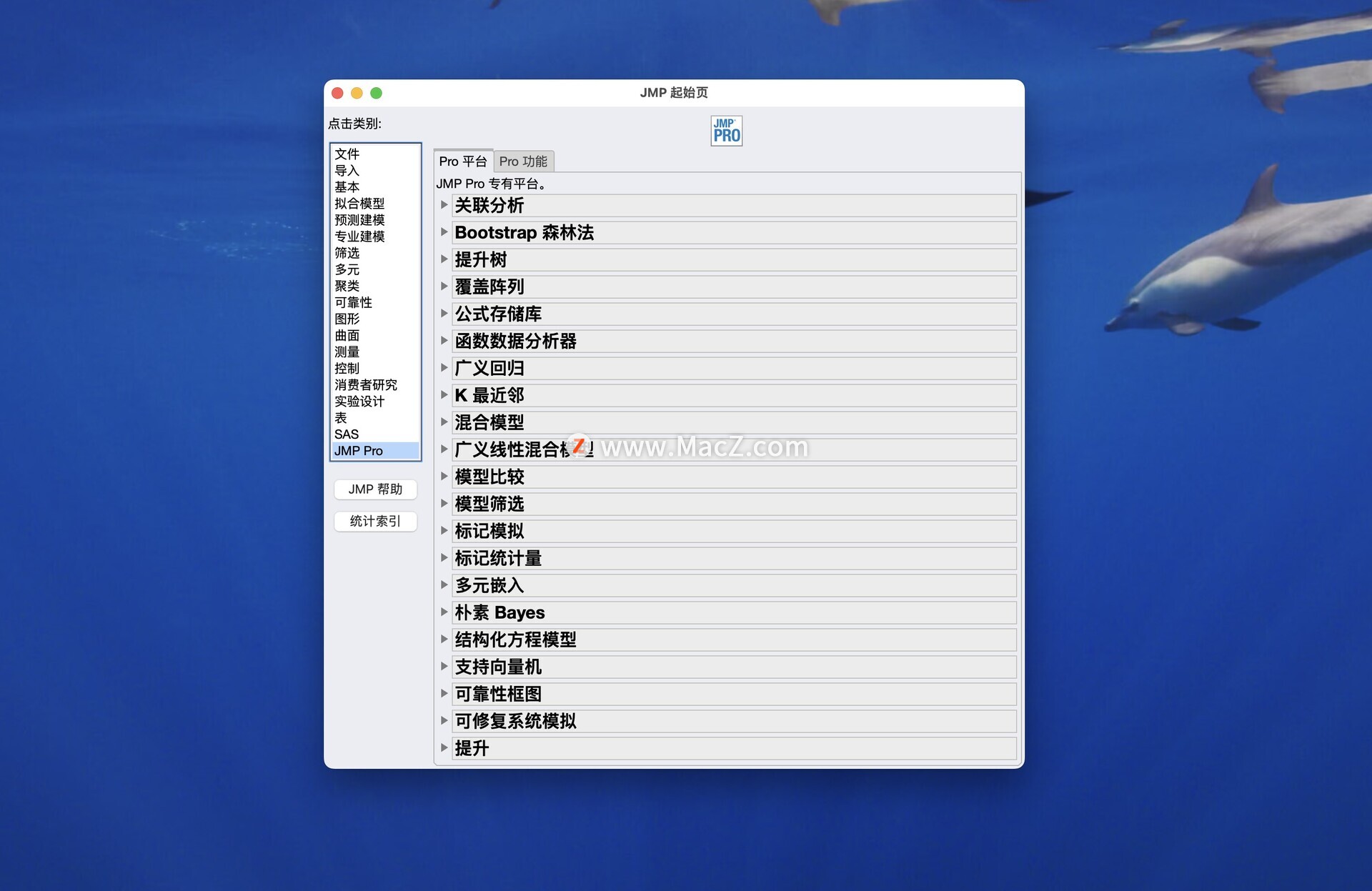Expand the 混合模型 section
The width and height of the screenshot is (1372, 891).
tap(444, 422)
